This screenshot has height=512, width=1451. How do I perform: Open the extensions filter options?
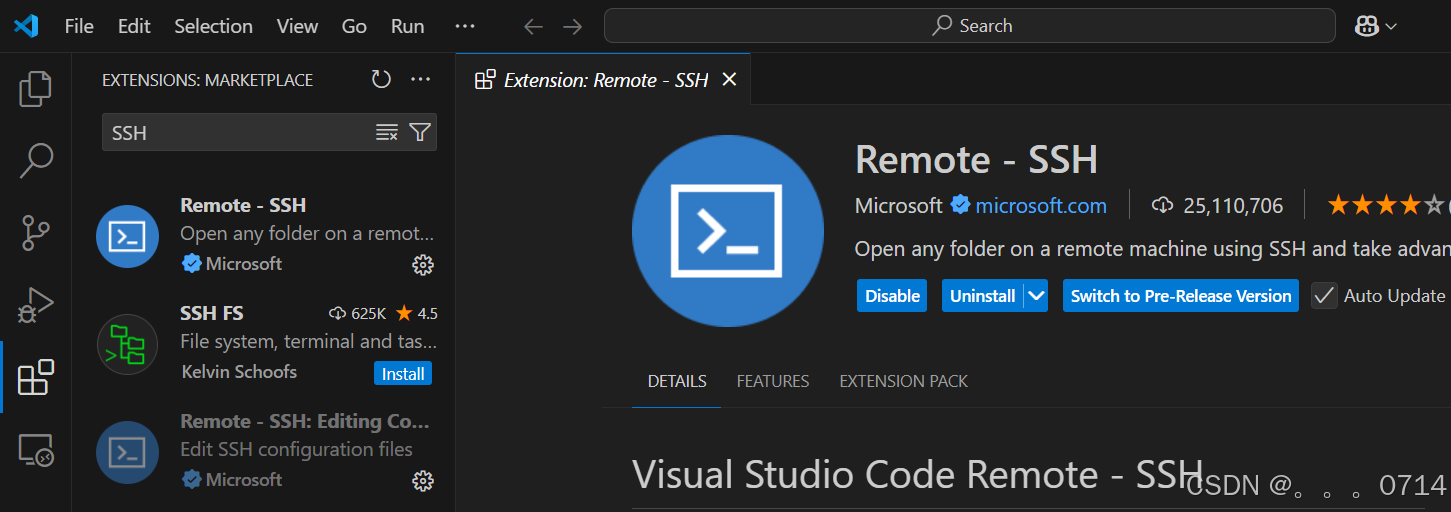(x=420, y=133)
